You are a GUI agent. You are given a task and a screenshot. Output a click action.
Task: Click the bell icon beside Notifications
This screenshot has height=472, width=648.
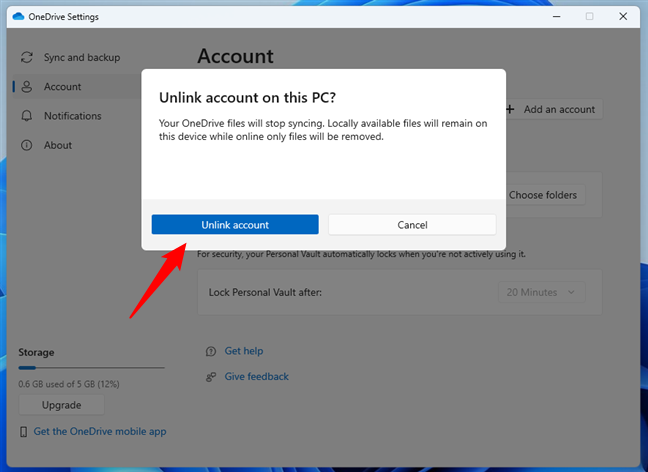26,116
